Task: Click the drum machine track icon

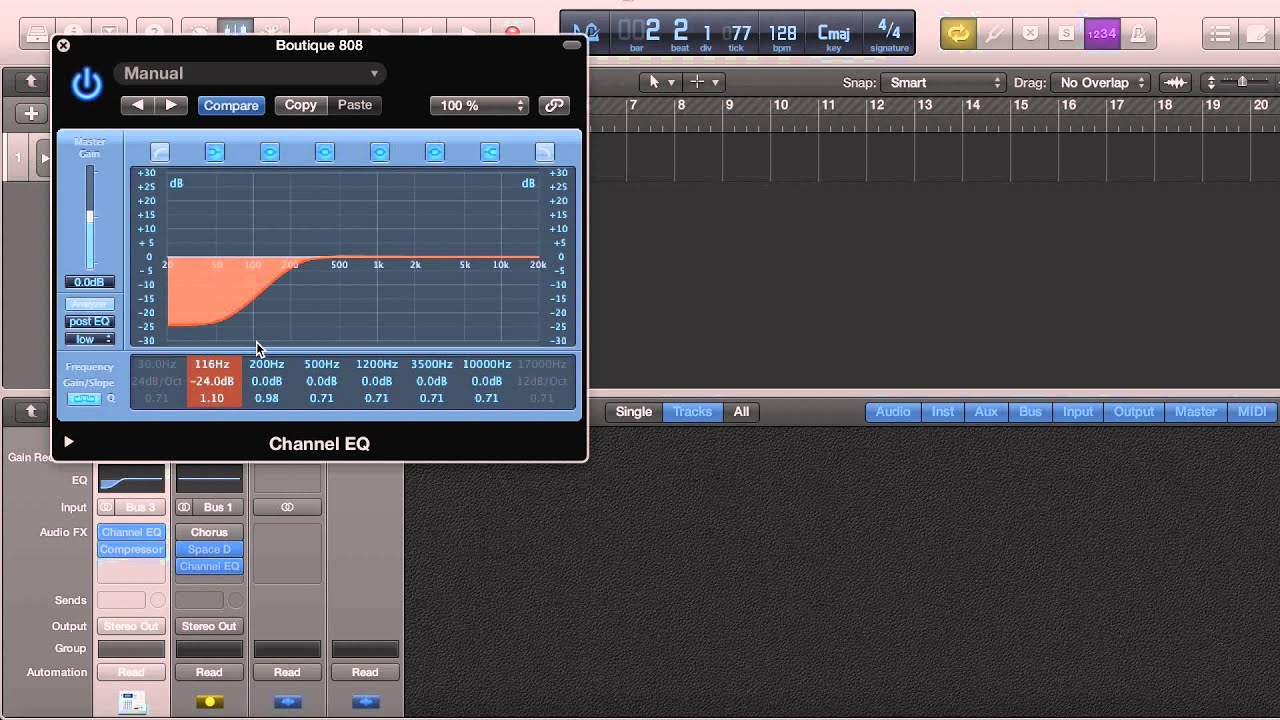Action: click(131, 702)
